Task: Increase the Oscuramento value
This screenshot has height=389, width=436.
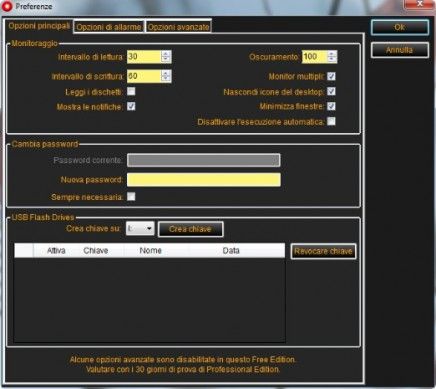Action: pos(332,54)
